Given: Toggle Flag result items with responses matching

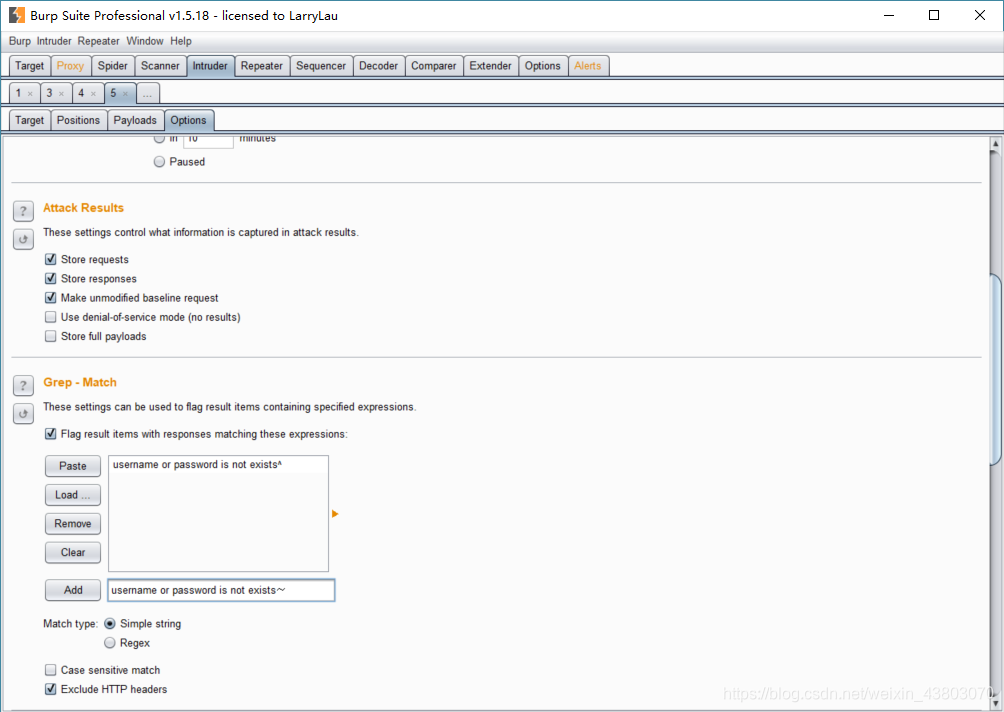Looking at the screenshot, I should coord(51,434).
